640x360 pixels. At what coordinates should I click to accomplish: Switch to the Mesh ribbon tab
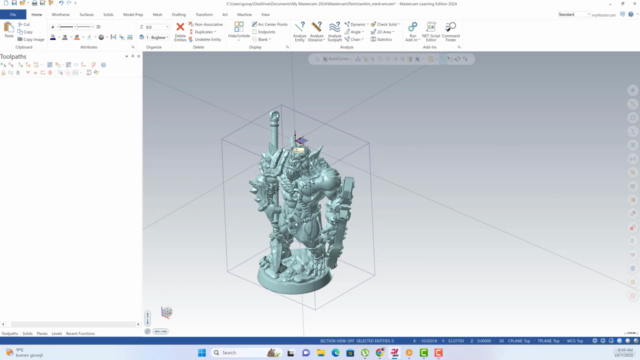(157, 14)
